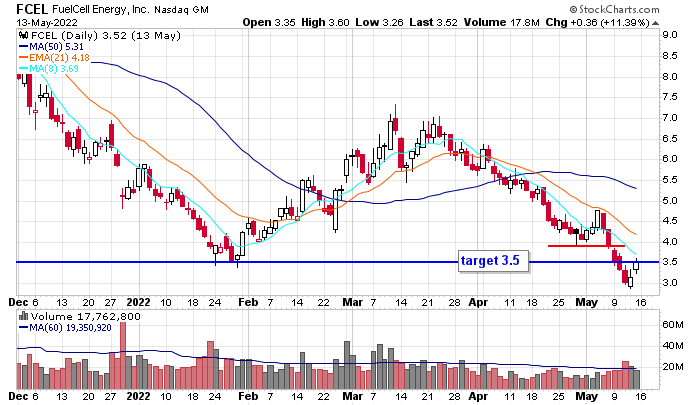Click the MA(50) 5.31 legend entry

[x=51, y=46]
